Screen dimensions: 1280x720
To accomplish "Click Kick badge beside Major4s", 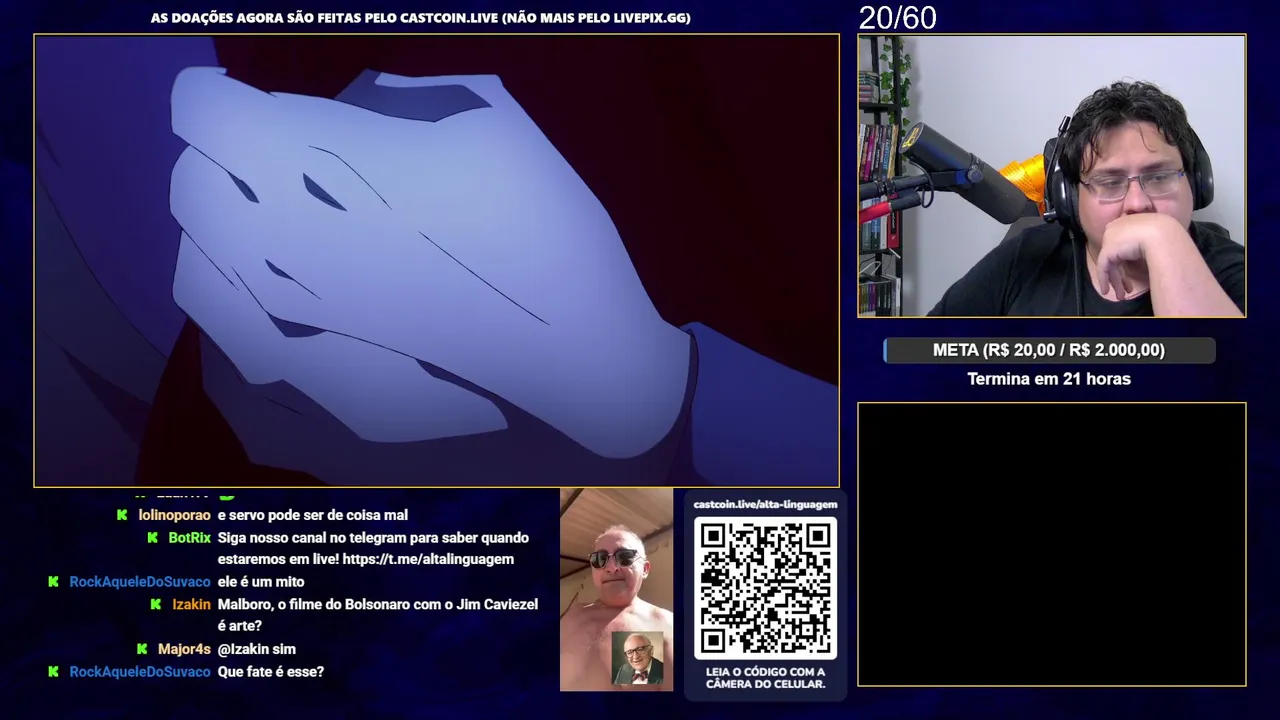I will pyautogui.click(x=142, y=649).
